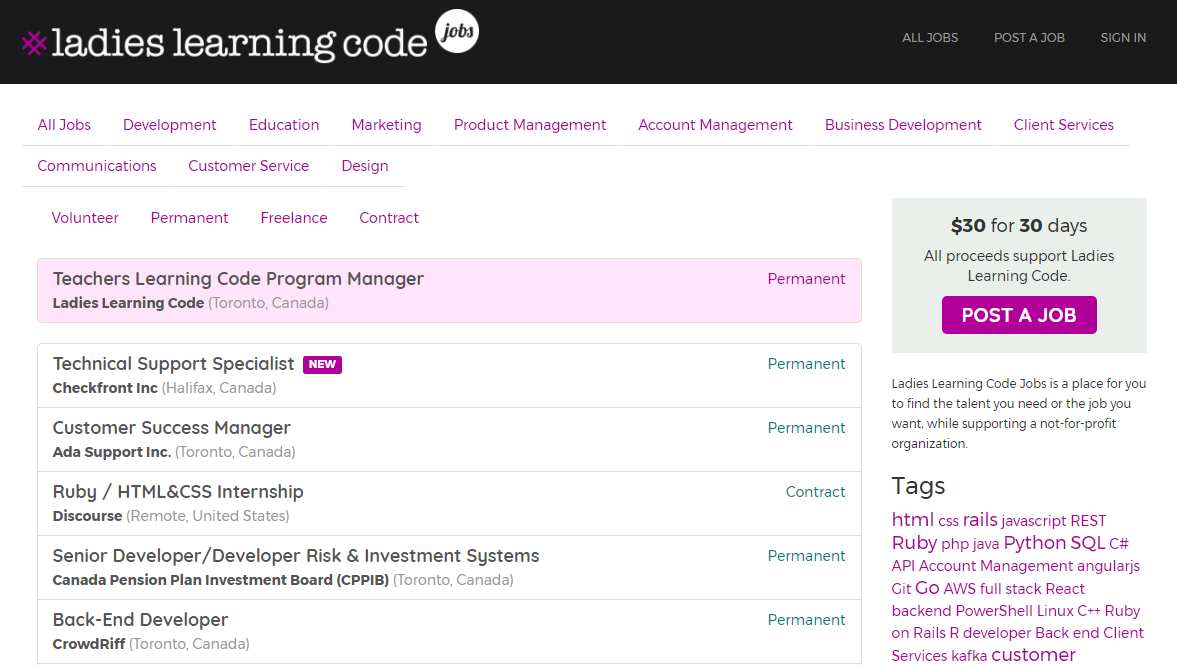The height and width of the screenshot is (665, 1177).
Task: Filter by Development category
Action: pos(170,125)
